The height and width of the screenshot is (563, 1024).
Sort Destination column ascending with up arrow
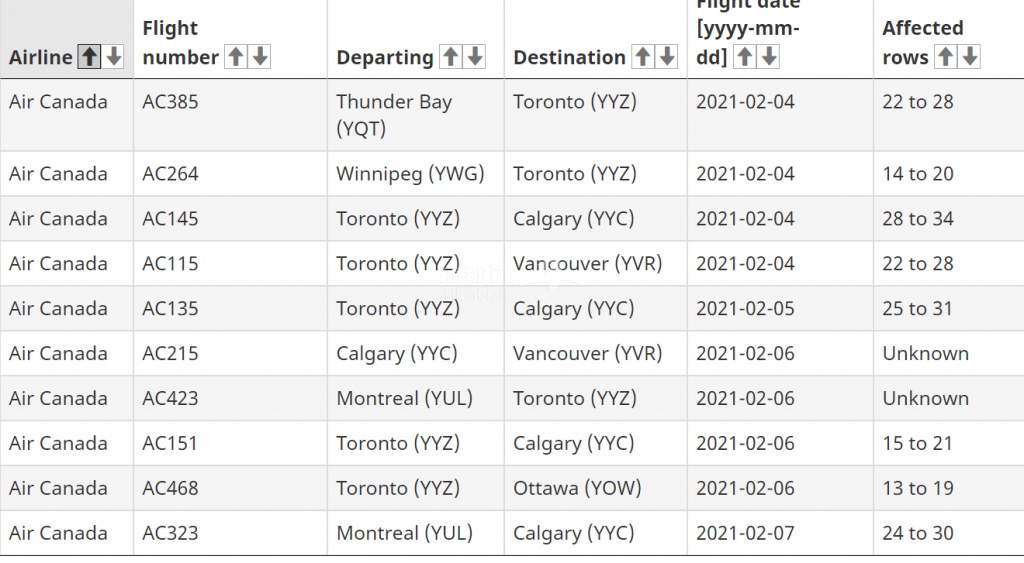coord(643,57)
